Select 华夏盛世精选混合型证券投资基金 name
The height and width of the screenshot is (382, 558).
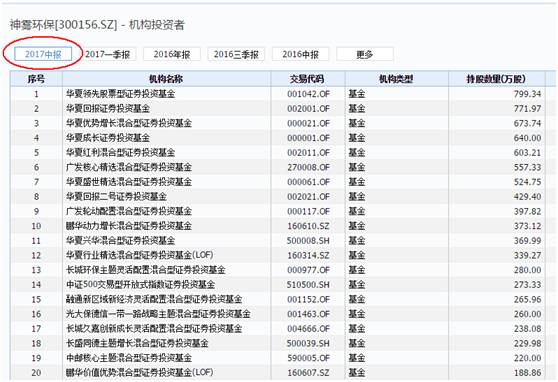[129, 182]
